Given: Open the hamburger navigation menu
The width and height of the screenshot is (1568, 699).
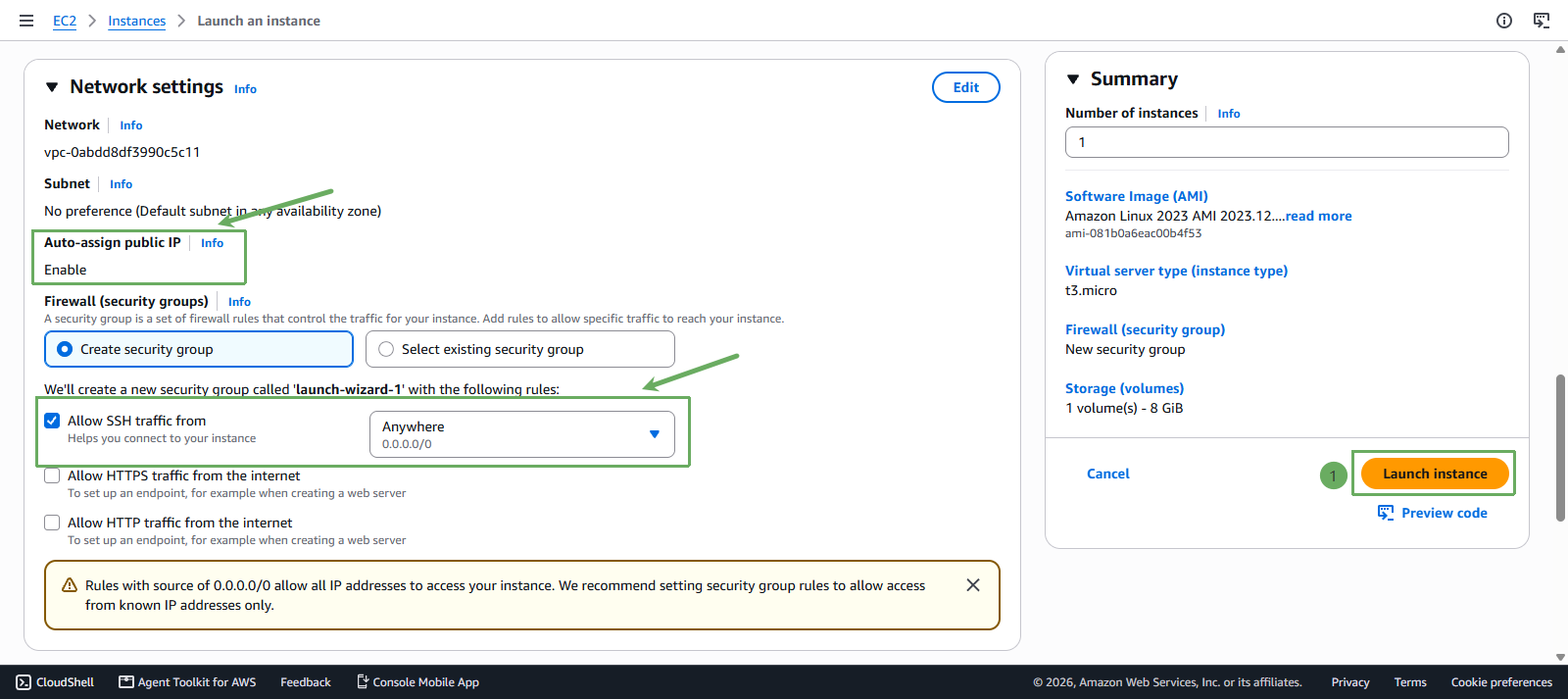Looking at the screenshot, I should (26, 21).
